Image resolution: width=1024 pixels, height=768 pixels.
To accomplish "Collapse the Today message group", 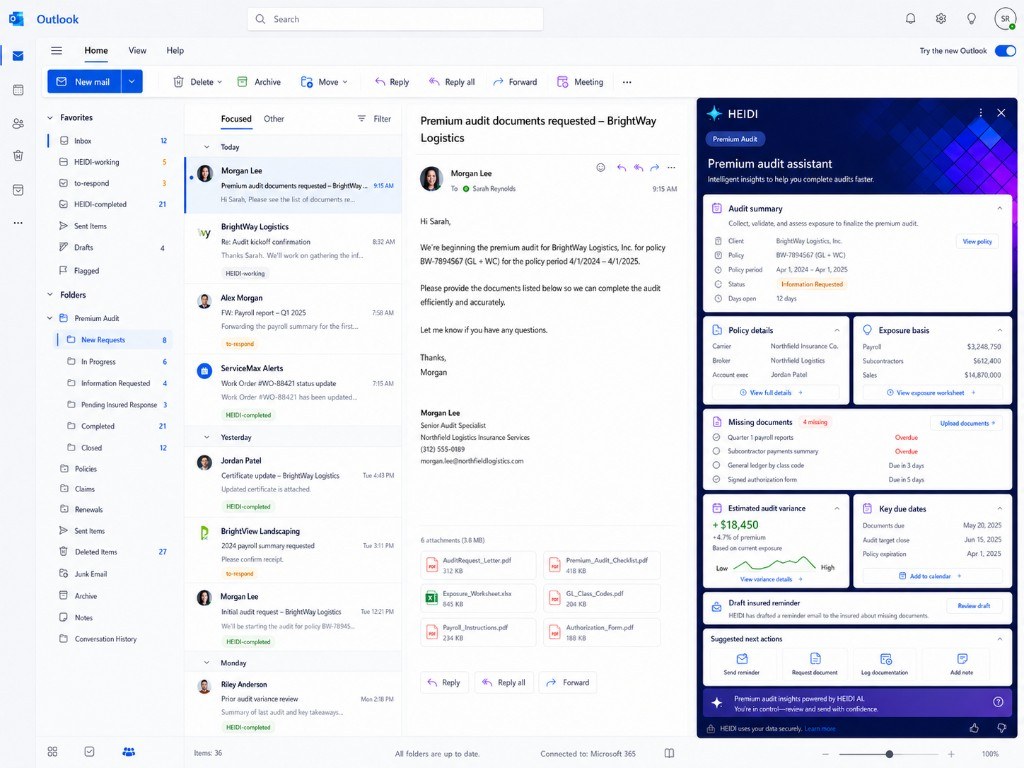I will click(206, 147).
